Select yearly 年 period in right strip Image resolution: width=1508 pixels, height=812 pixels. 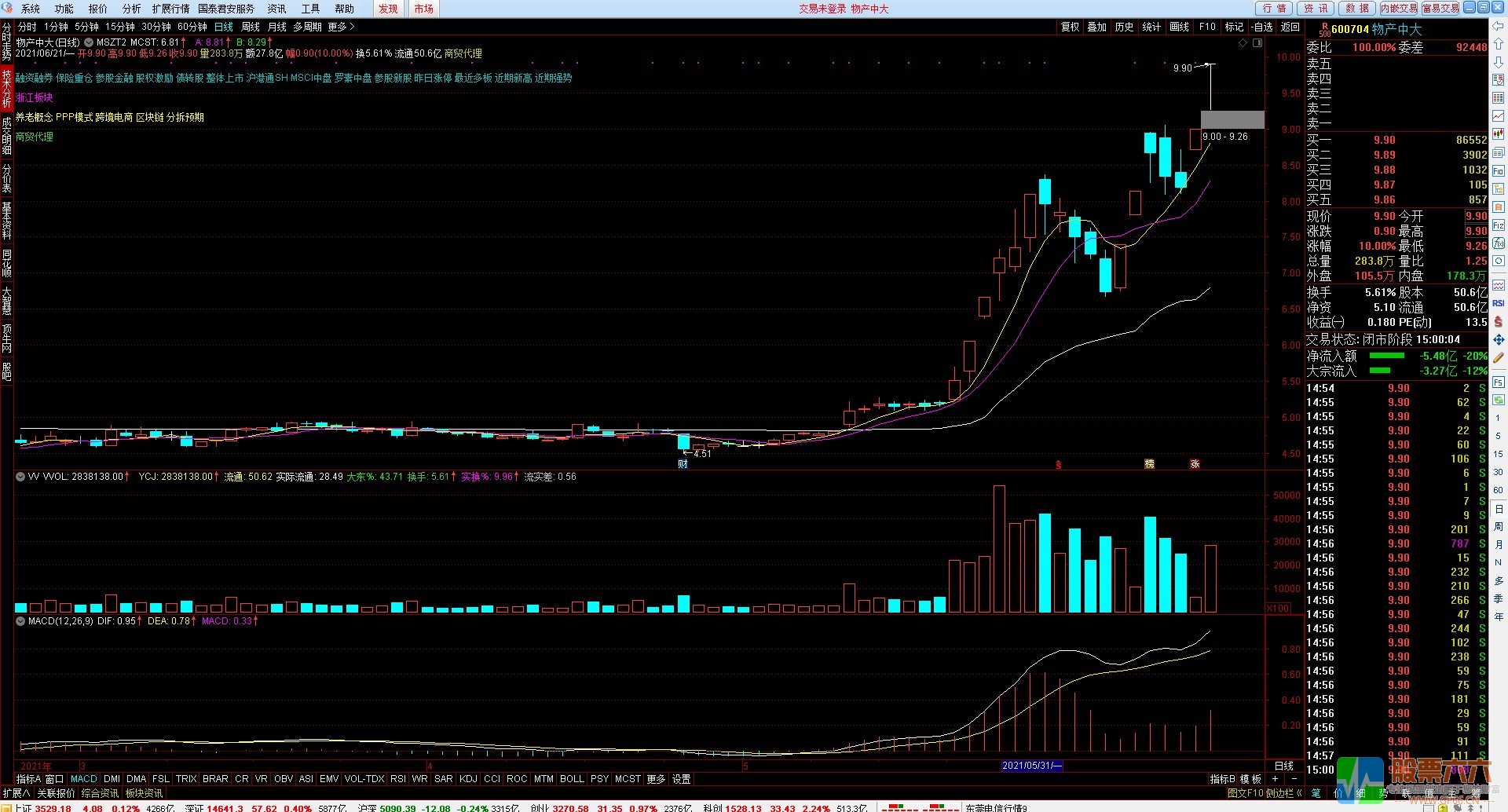point(1498,616)
